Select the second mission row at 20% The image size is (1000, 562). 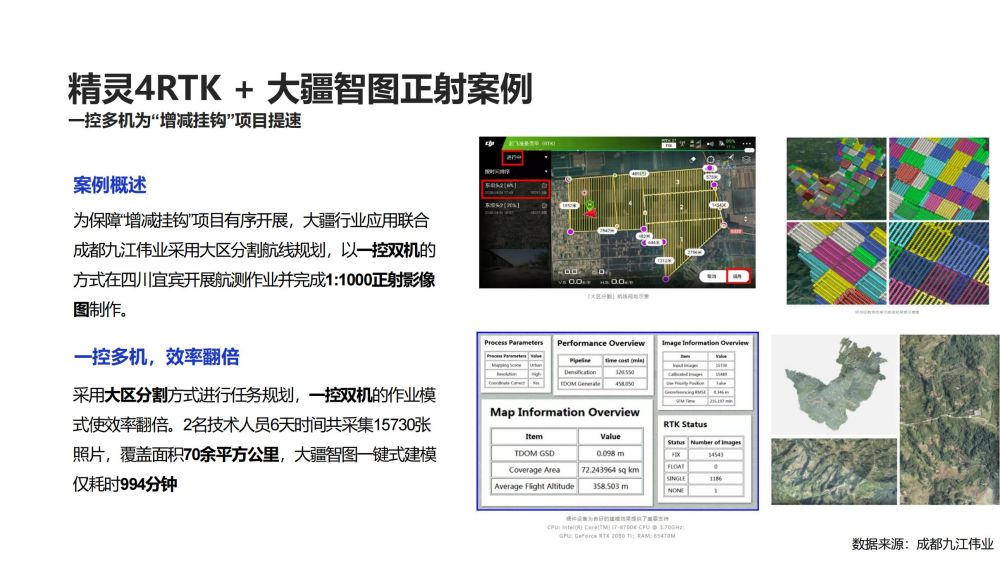coord(515,209)
